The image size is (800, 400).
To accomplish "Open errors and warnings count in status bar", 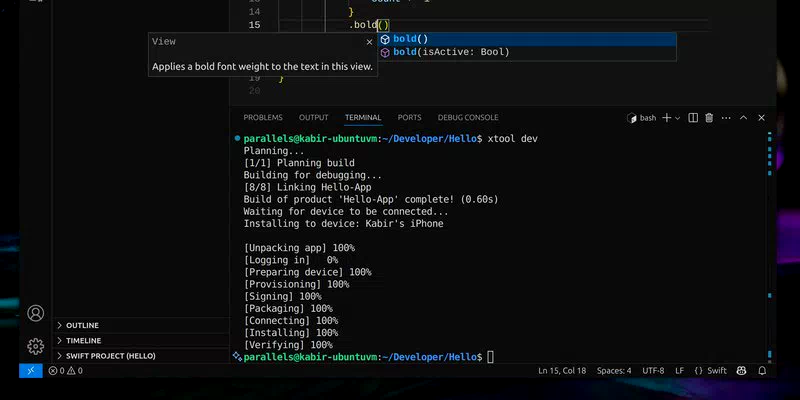I will pos(65,371).
